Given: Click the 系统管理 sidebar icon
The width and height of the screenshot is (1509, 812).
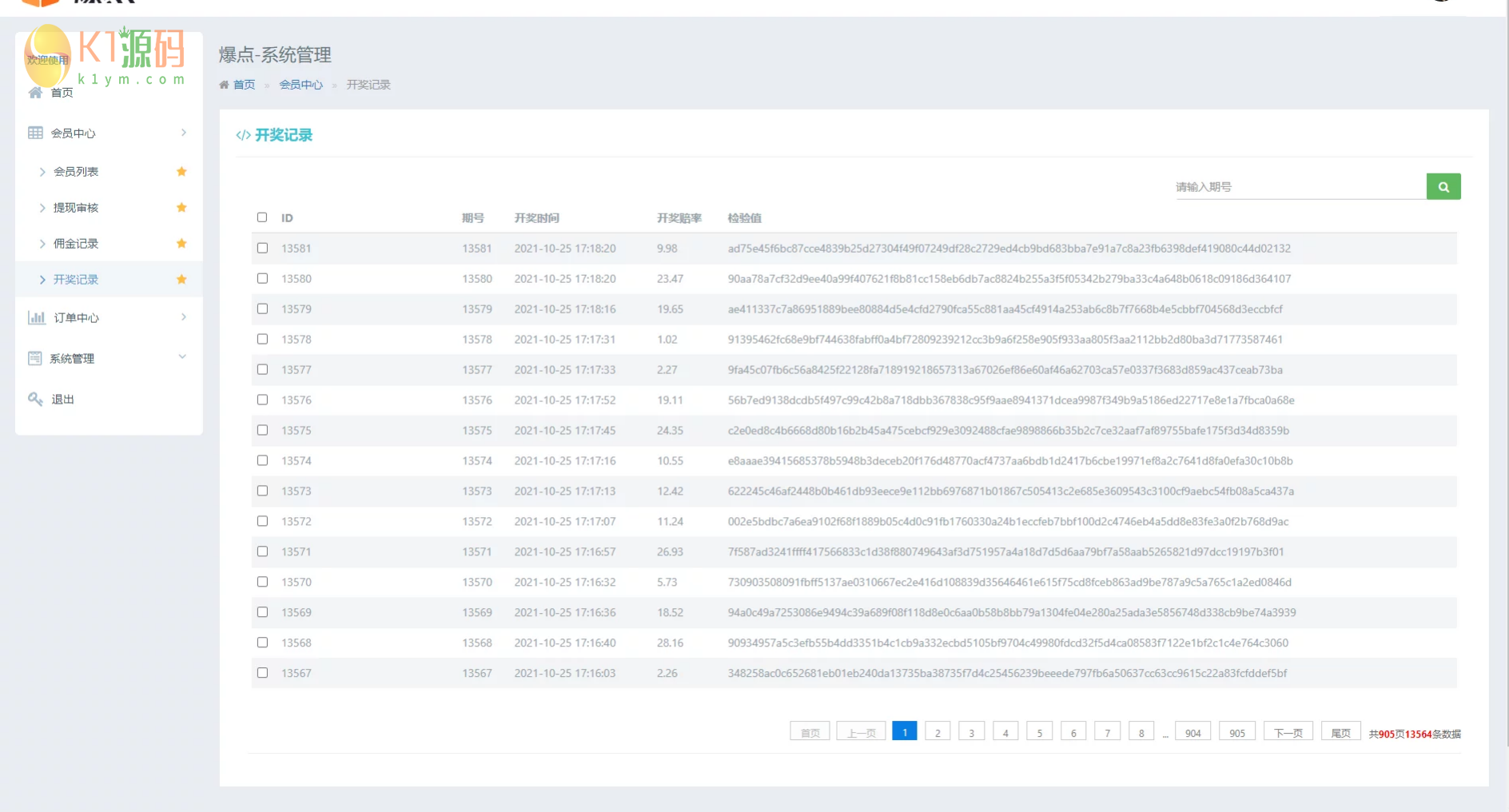Looking at the screenshot, I should pos(34,358).
